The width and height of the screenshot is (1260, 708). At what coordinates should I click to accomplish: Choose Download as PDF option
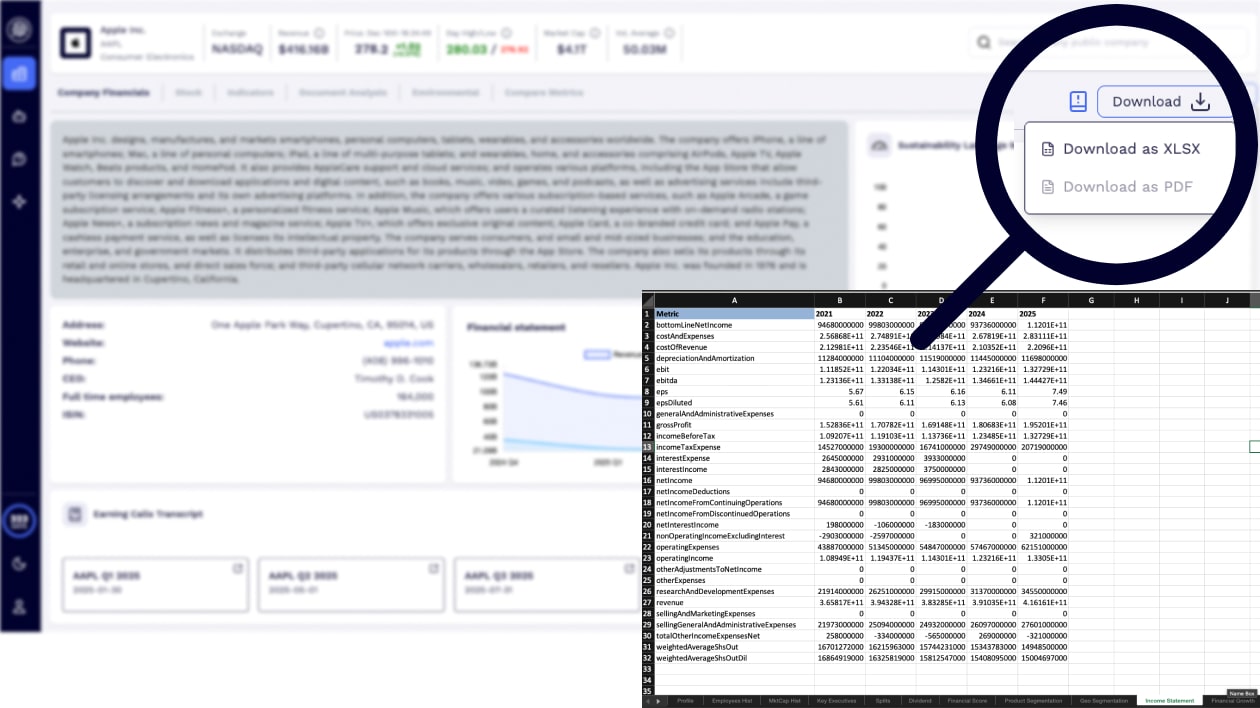pos(1127,187)
